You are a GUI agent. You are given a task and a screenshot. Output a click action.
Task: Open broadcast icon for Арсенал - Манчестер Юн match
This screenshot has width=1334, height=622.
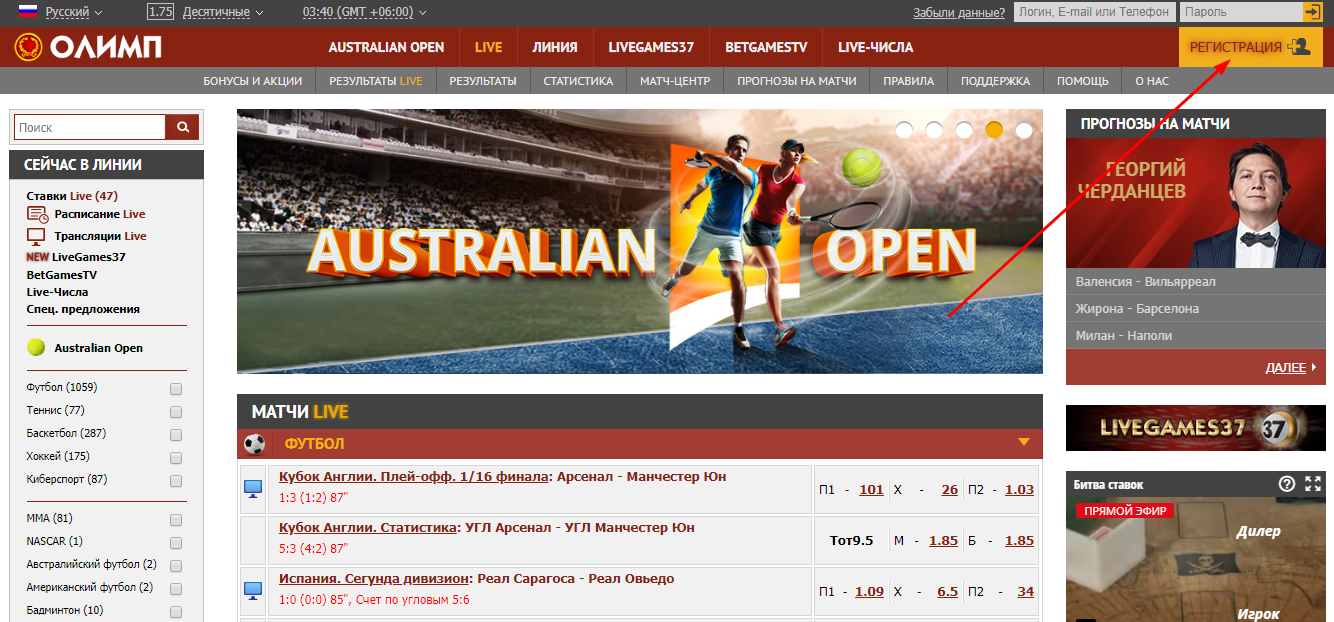[252, 488]
